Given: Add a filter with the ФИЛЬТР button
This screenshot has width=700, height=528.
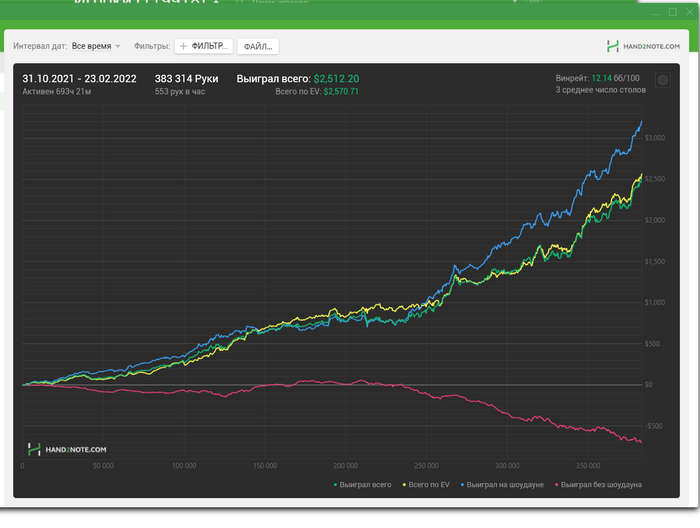Looking at the screenshot, I should click(204, 46).
